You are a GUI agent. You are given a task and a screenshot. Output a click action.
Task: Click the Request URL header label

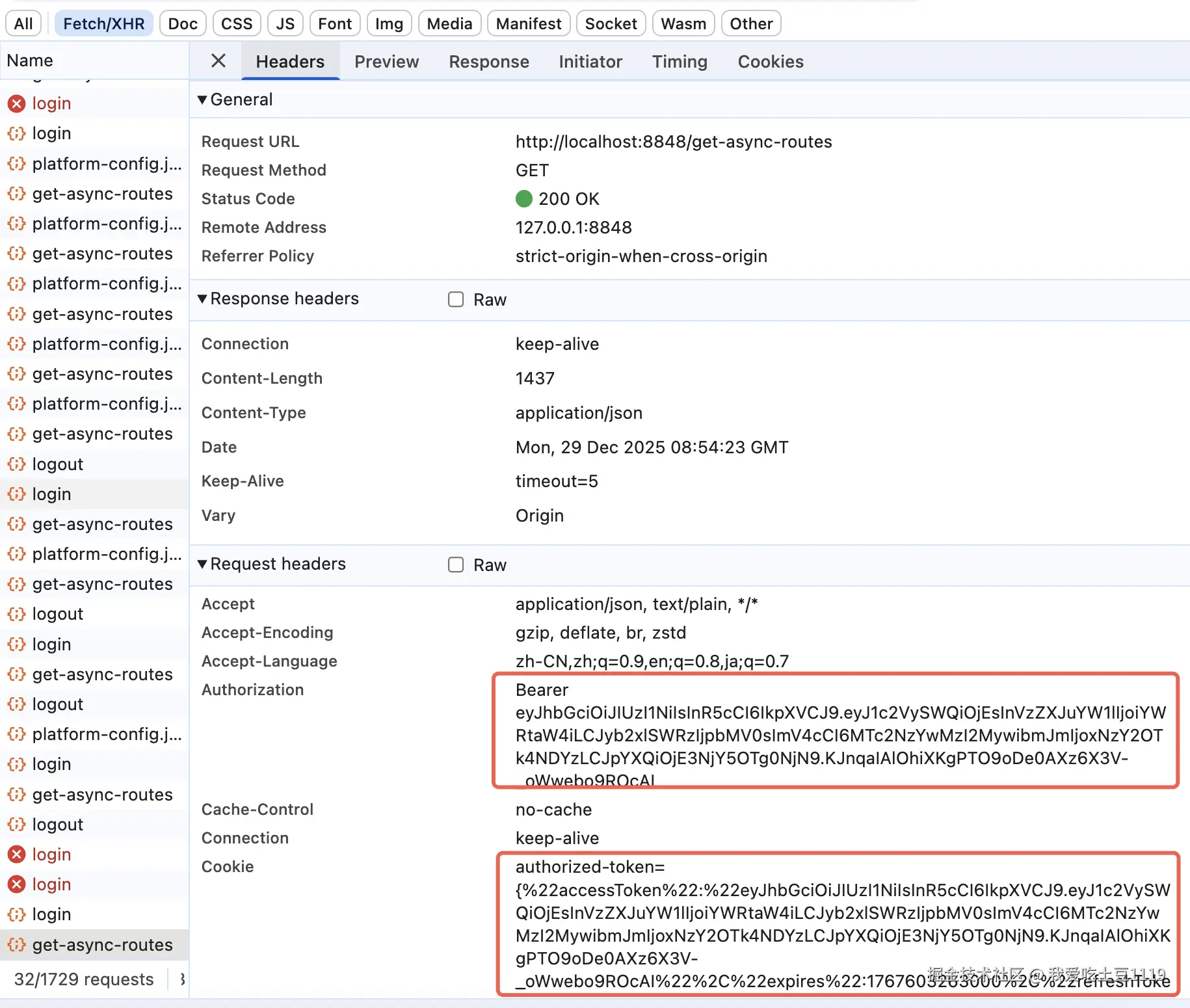(x=250, y=142)
